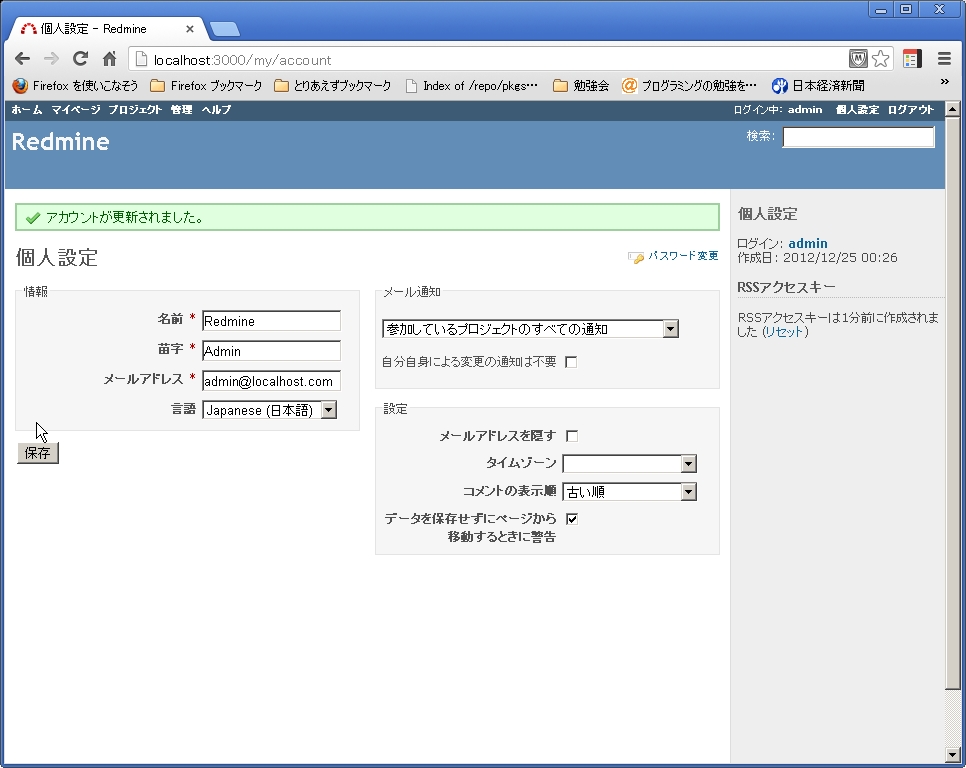The width and height of the screenshot is (966, 768).
Task: Click the ログアウト link
Action: click(x=911, y=110)
